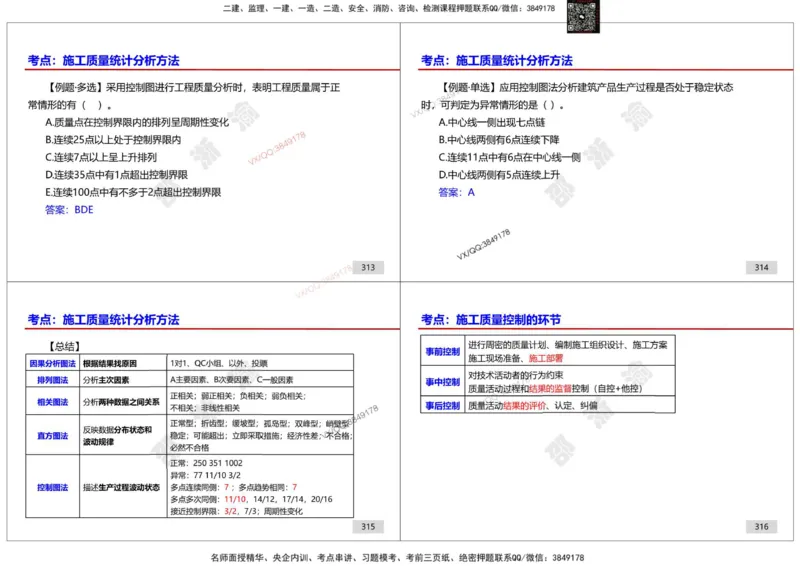Viewport: 800px width, 566px height.
Task: Click slide page number 316
Action: point(762,526)
